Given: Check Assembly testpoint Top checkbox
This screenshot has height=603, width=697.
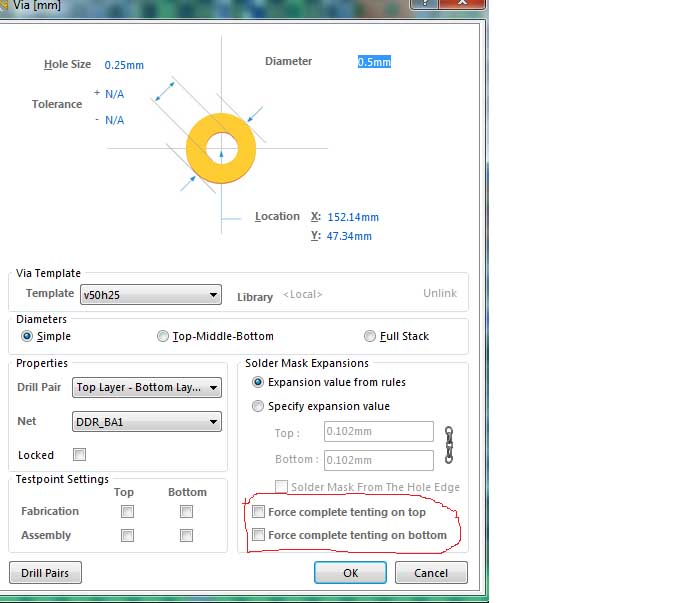Looking at the screenshot, I should [x=127, y=535].
